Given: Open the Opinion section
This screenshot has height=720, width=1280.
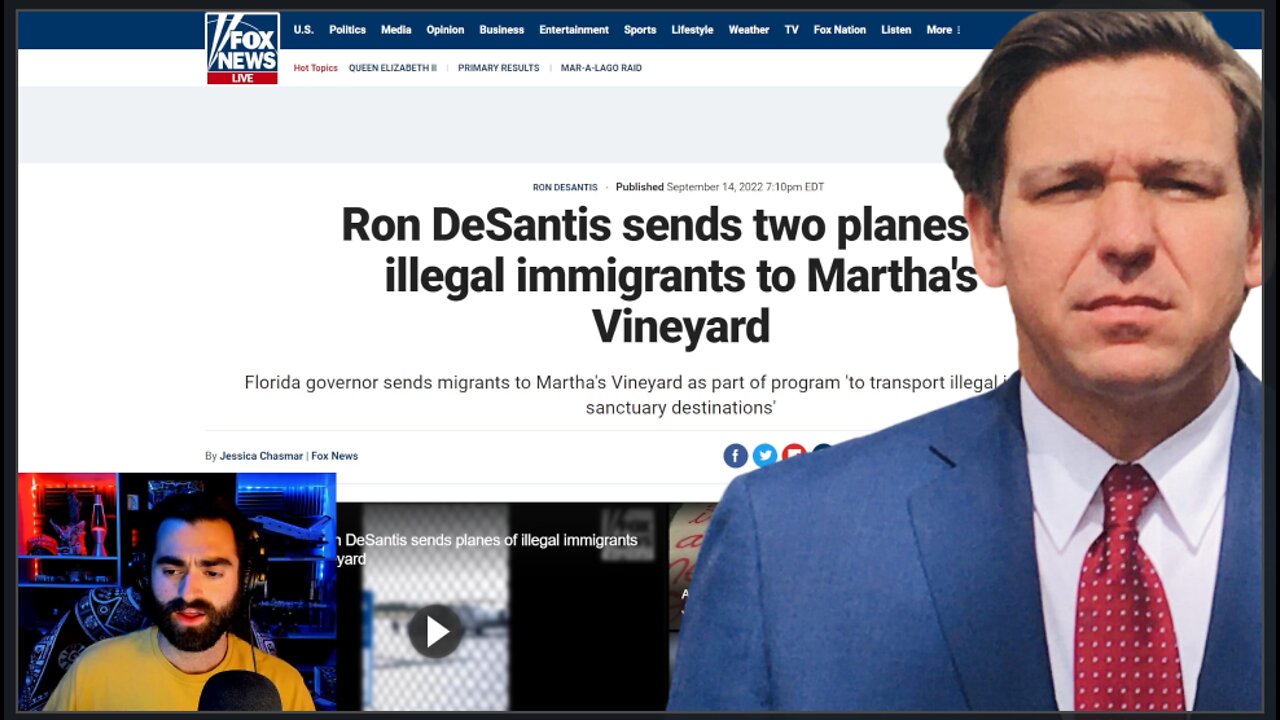Looking at the screenshot, I should pyautogui.click(x=445, y=30).
